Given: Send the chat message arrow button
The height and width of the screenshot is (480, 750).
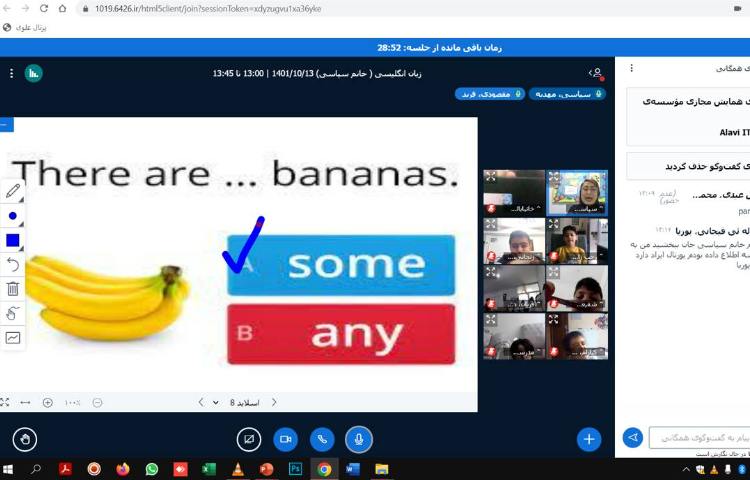Looking at the screenshot, I should pyautogui.click(x=632, y=438).
